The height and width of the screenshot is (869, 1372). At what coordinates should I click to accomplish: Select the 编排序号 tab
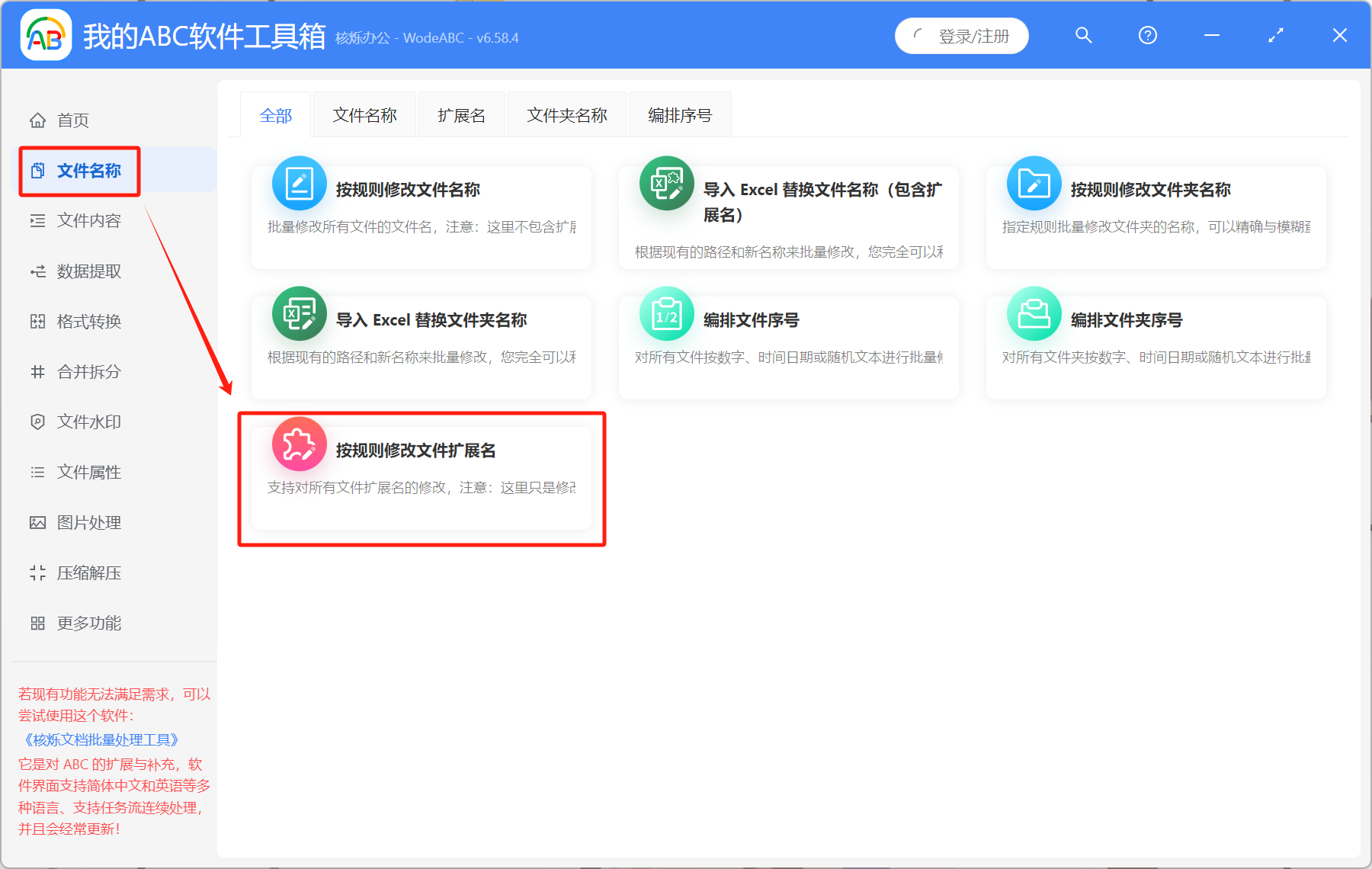tap(679, 114)
